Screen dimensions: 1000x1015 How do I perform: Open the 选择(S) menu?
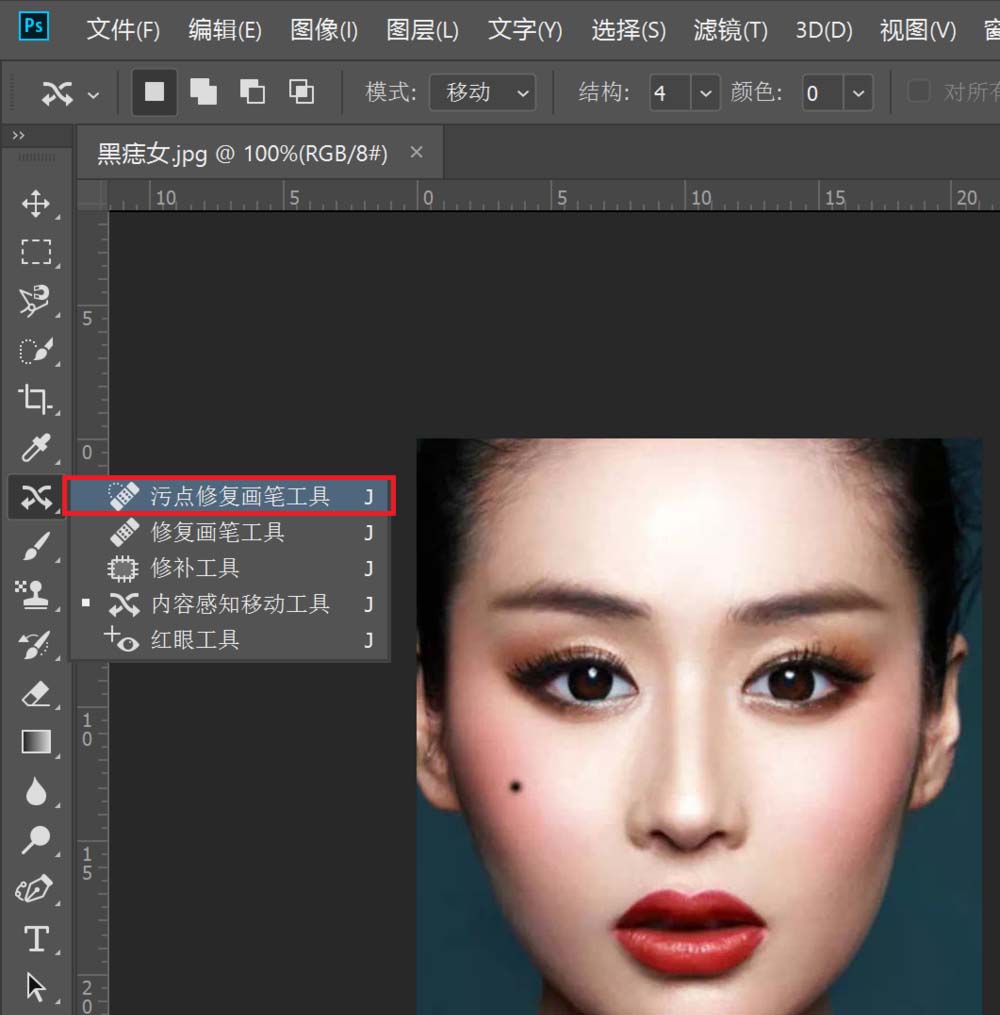click(628, 30)
